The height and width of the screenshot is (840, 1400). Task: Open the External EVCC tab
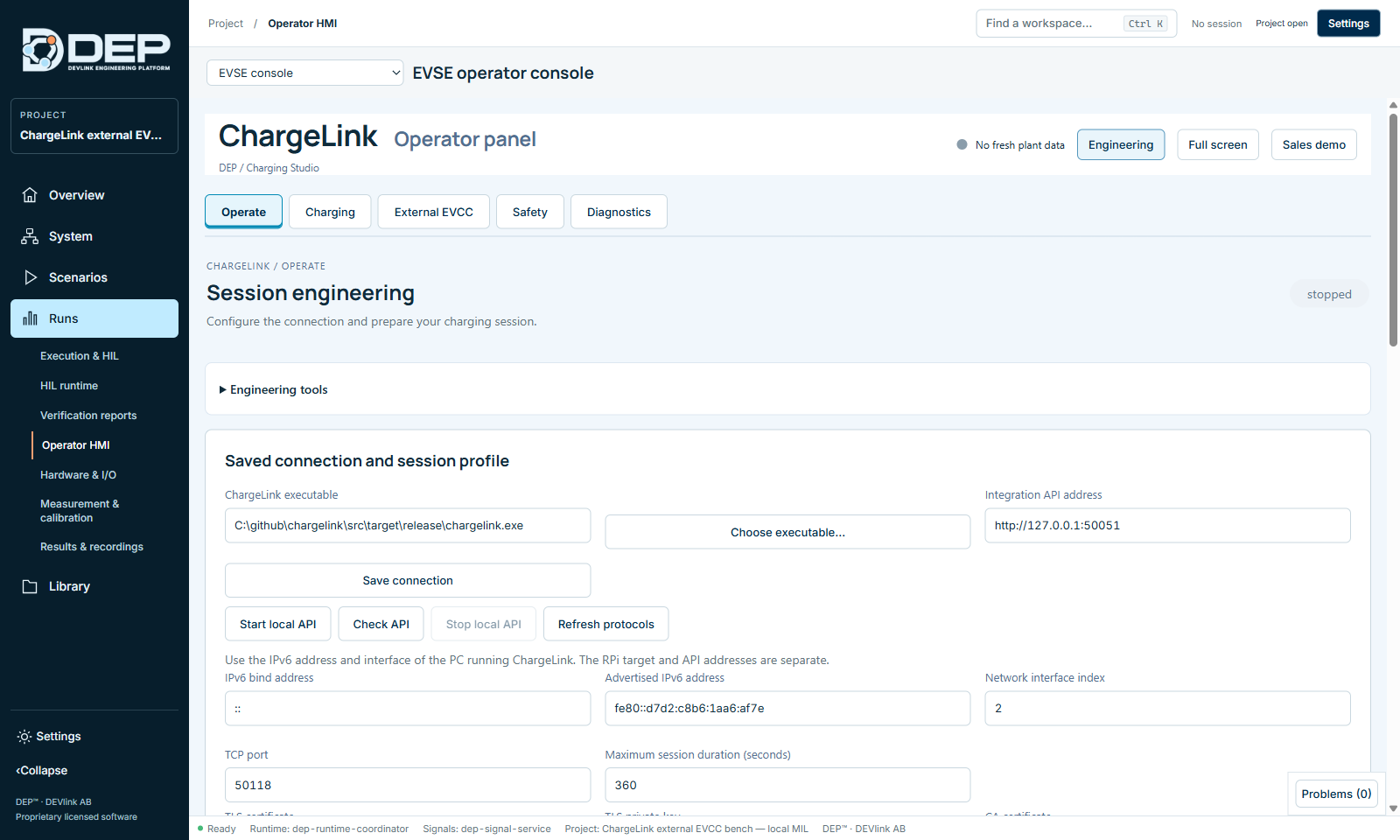coord(434,212)
